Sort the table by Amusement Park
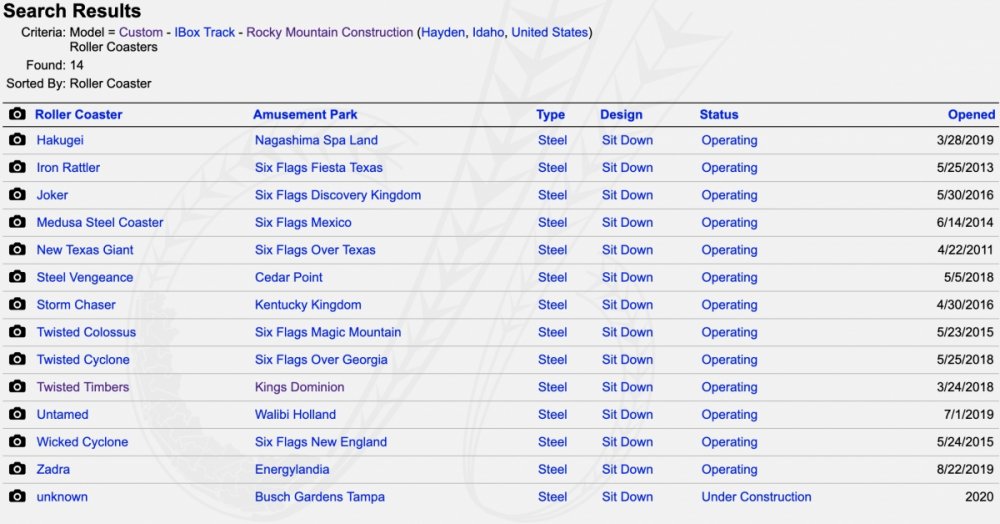 point(305,114)
